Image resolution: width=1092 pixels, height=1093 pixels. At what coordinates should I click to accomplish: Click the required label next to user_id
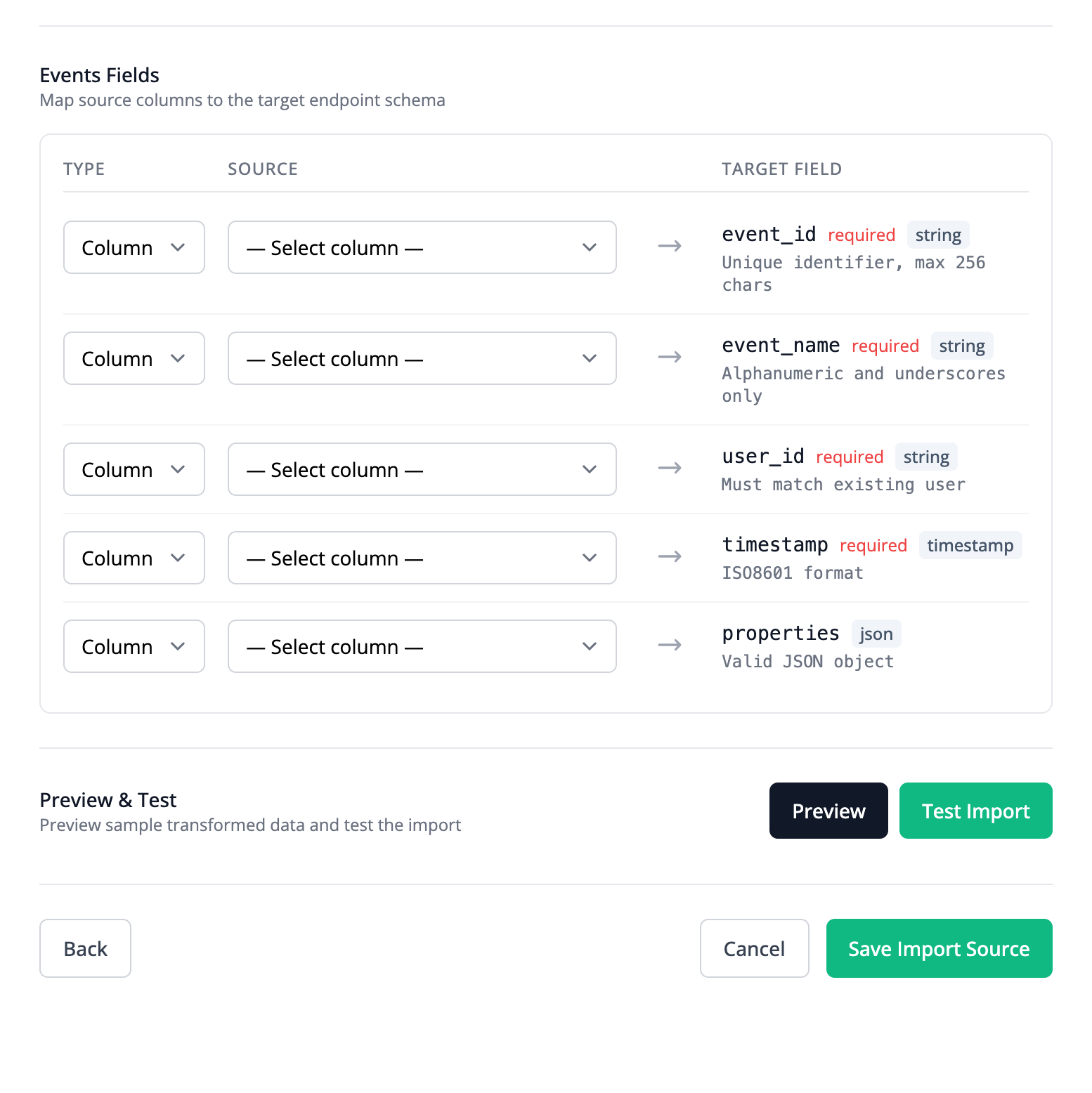point(849,457)
